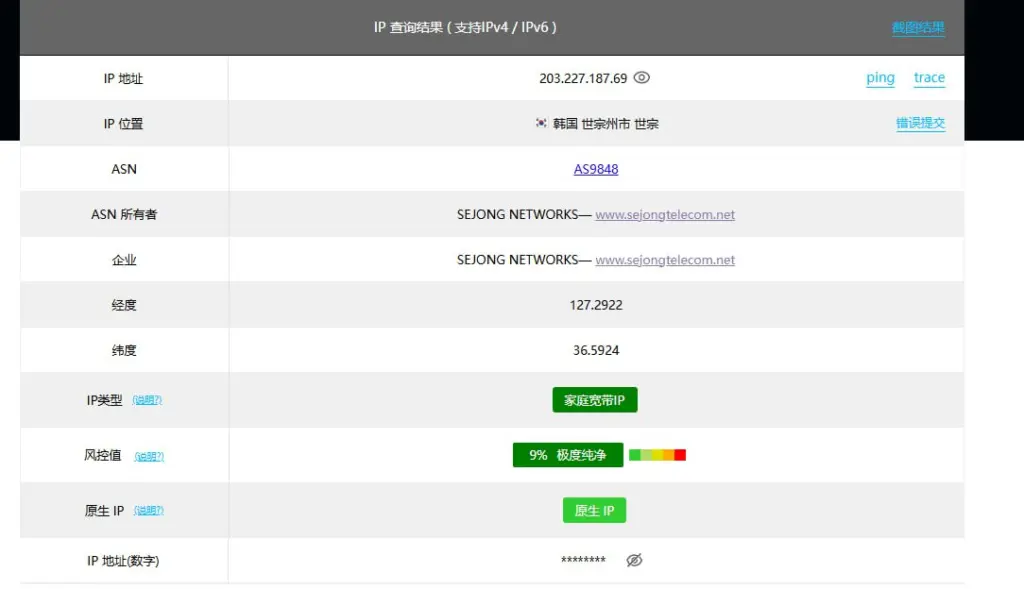Open the 说明 help link beside 风控值
This screenshot has height=589, width=1024.
(149, 456)
